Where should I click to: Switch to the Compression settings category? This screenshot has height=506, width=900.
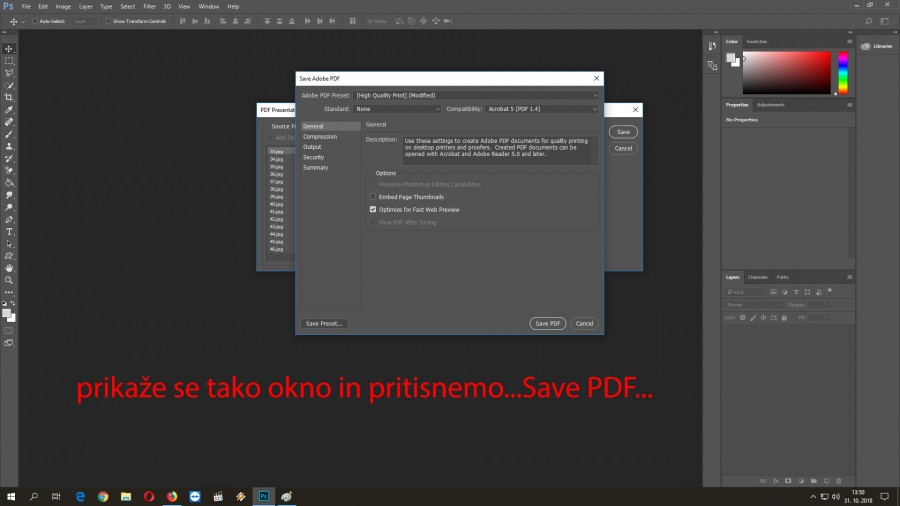(x=320, y=137)
